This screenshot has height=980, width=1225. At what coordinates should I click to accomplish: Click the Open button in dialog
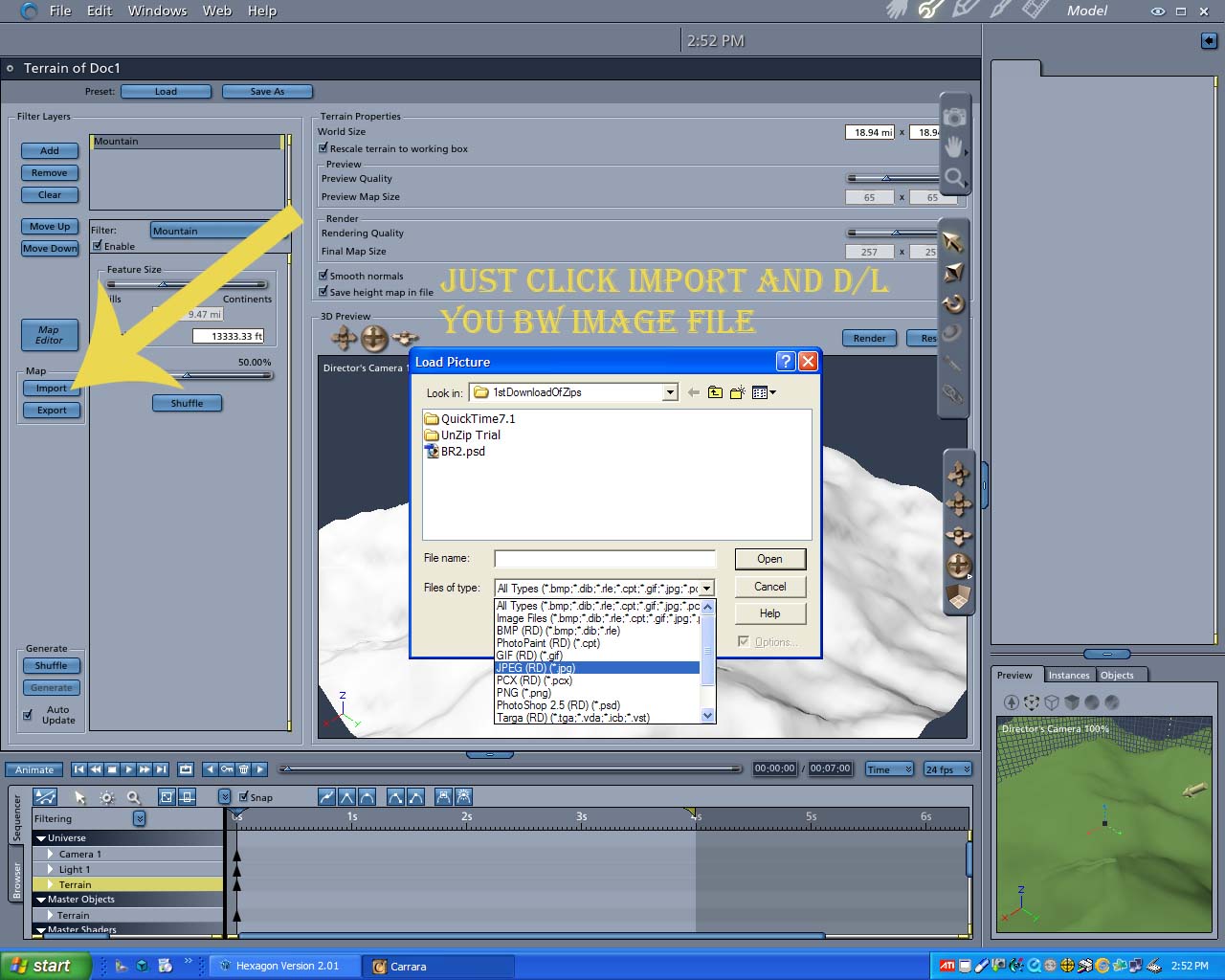[x=769, y=559]
